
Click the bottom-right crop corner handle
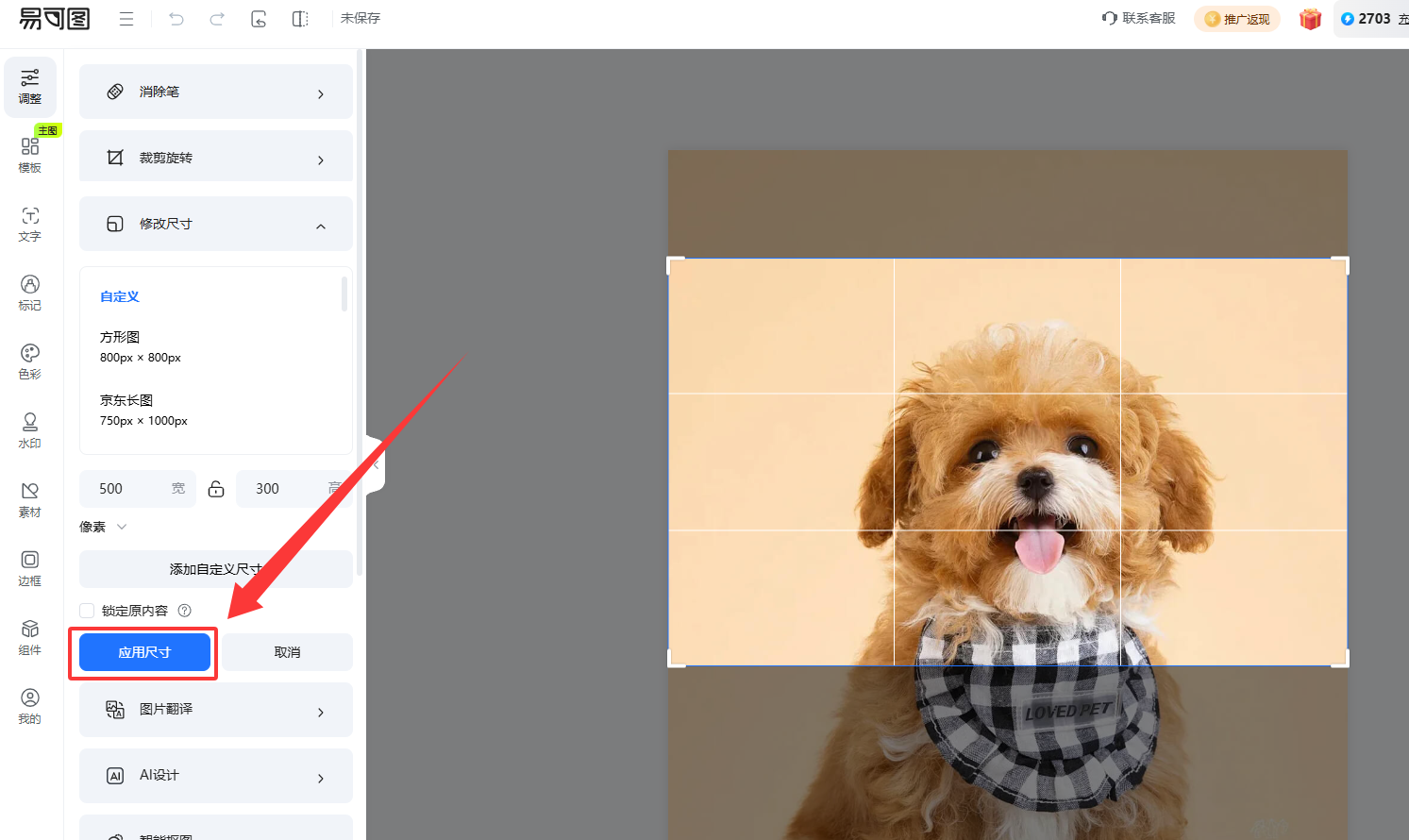click(x=1341, y=660)
